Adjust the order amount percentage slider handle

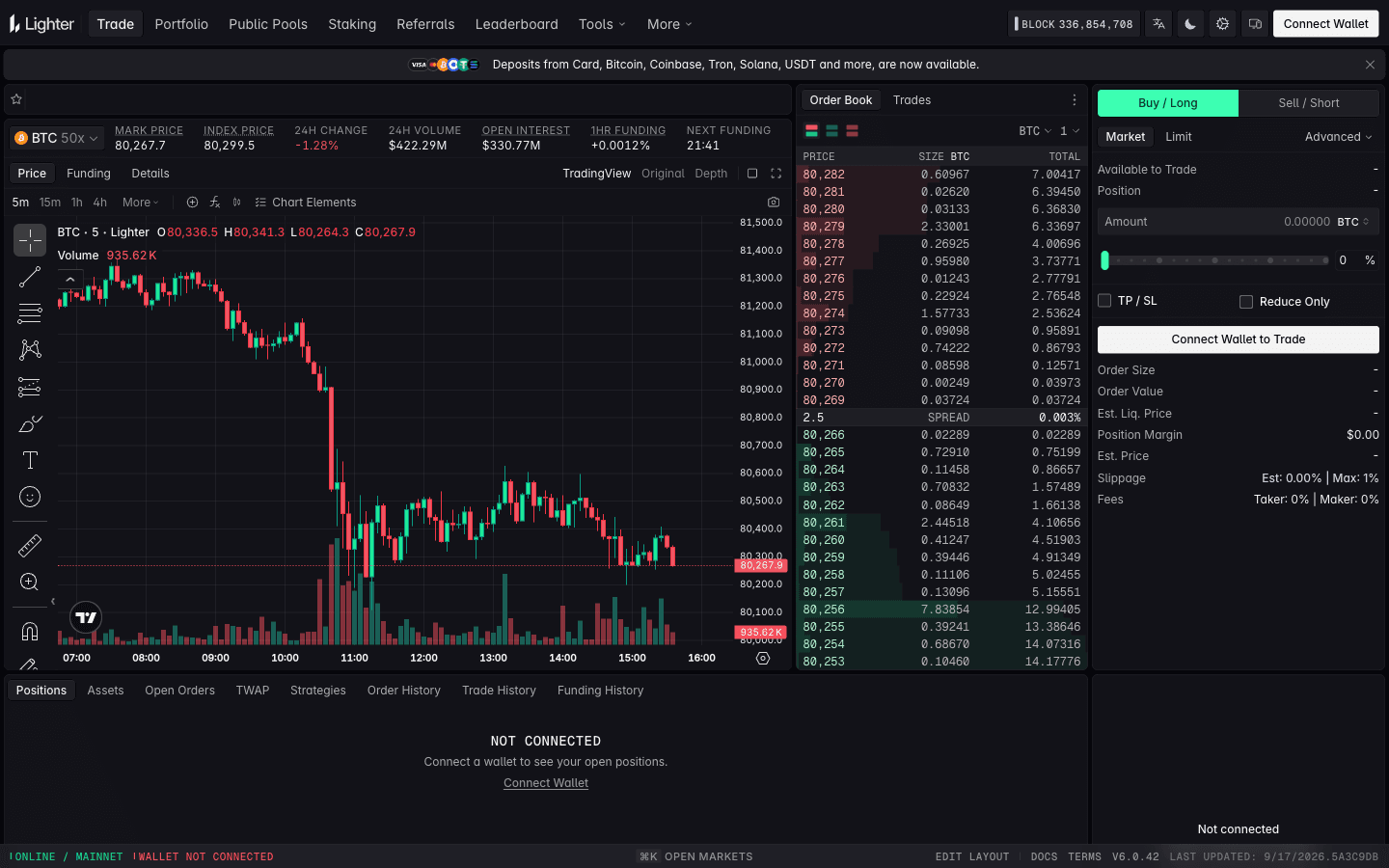pyautogui.click(x=1104, y=260)
